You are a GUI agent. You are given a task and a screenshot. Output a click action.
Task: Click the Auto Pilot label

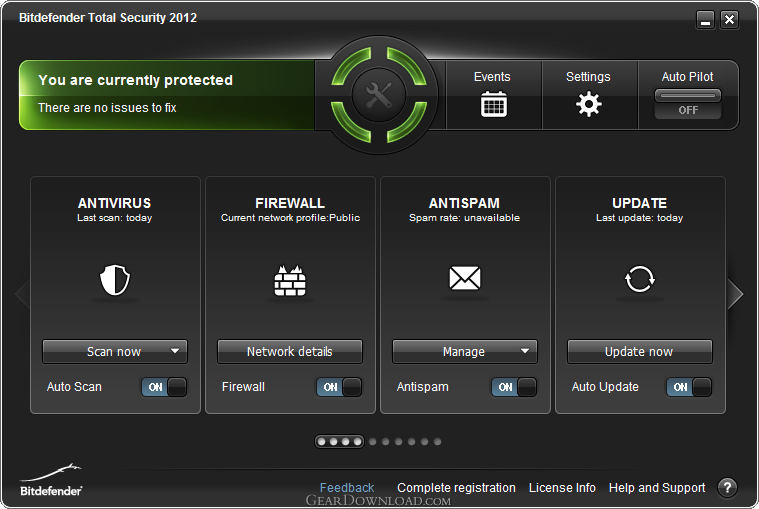pos(687,77)
